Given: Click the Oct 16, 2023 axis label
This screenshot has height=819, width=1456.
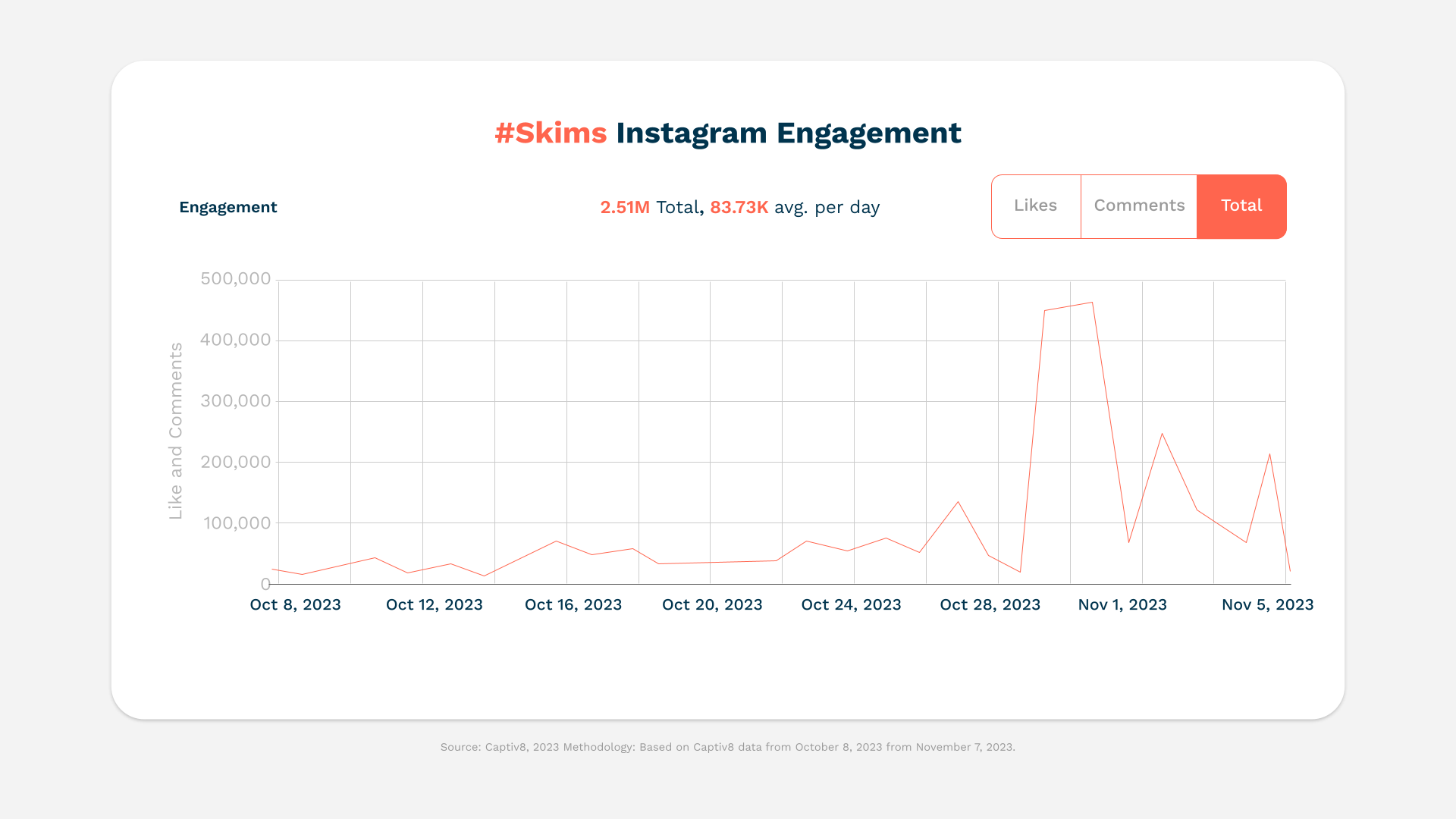Looking at the screenshot, I should coord(573,604).
